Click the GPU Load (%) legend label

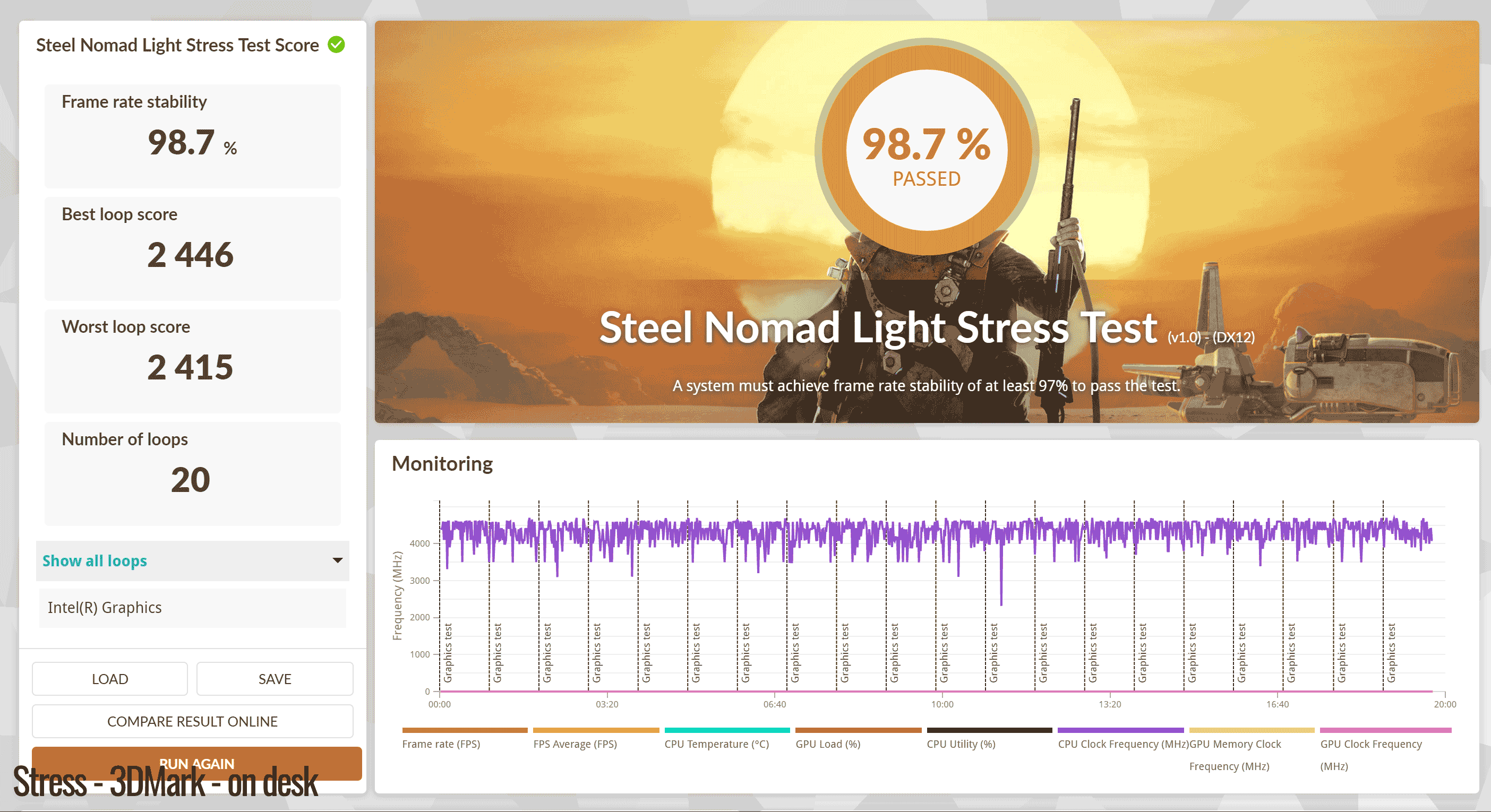tap(828, 744)
